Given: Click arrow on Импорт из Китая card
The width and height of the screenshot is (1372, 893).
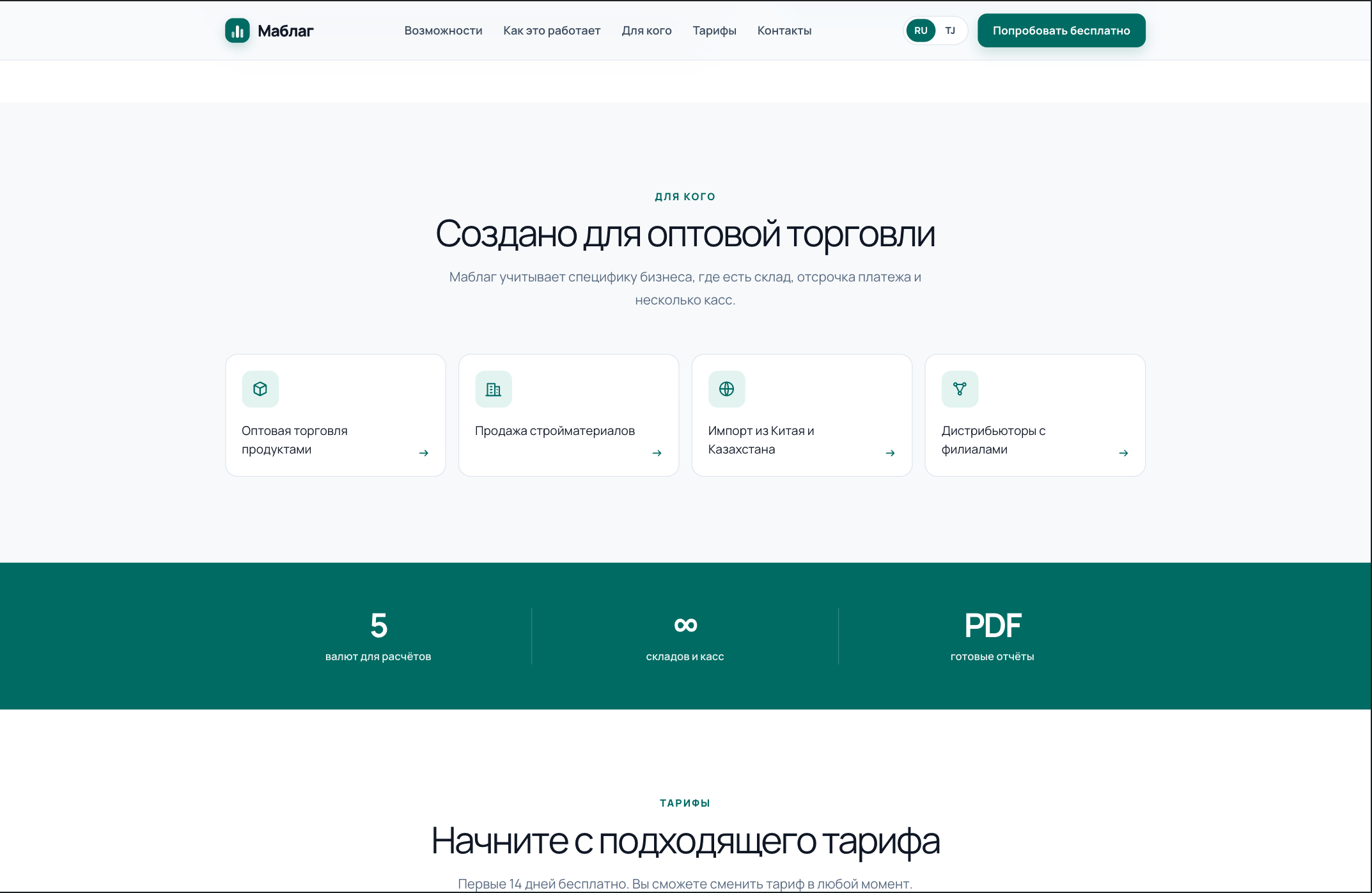Looking at the screenshot, I should [890, 453].
